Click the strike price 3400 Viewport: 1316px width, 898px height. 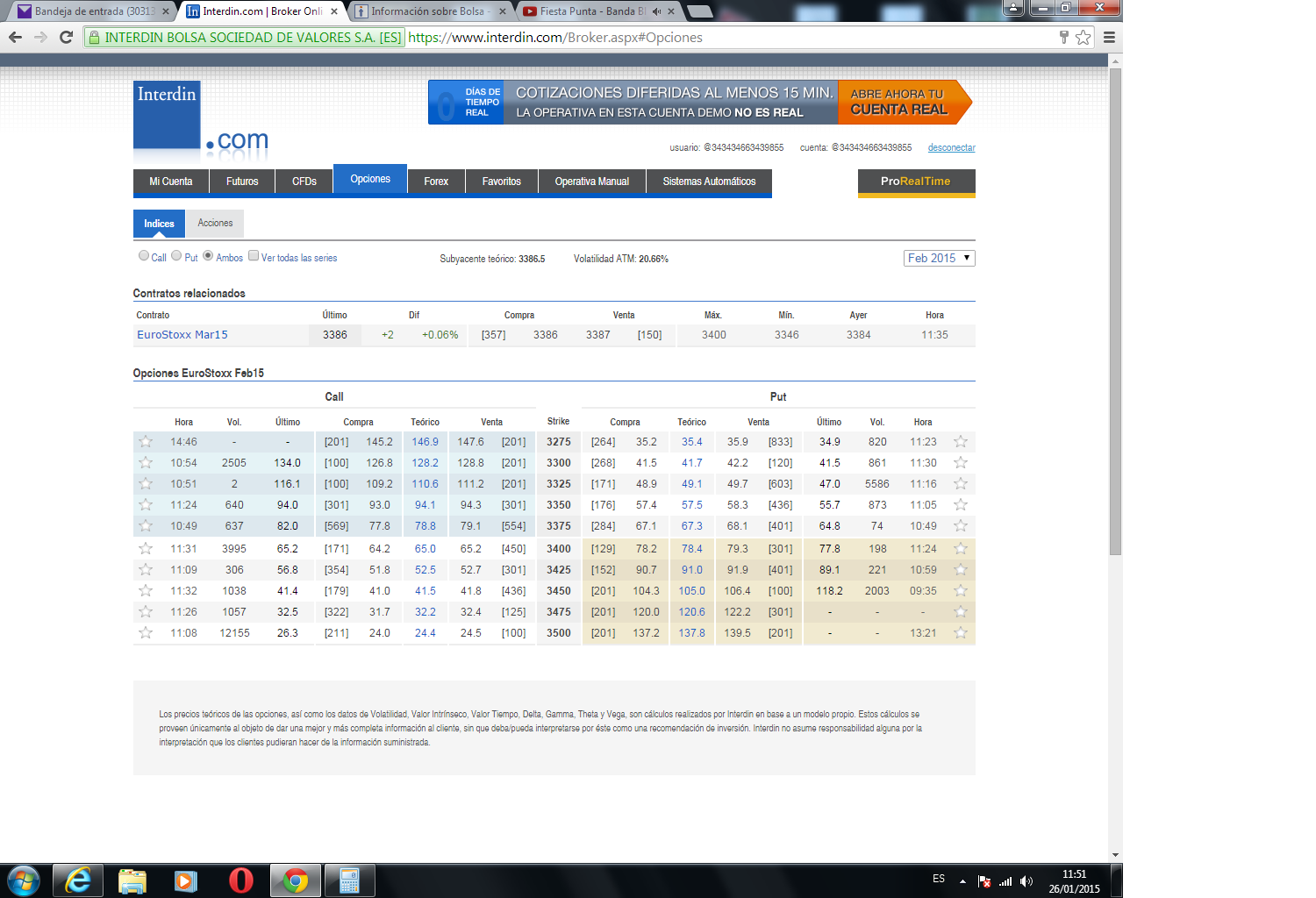(559, 549)
